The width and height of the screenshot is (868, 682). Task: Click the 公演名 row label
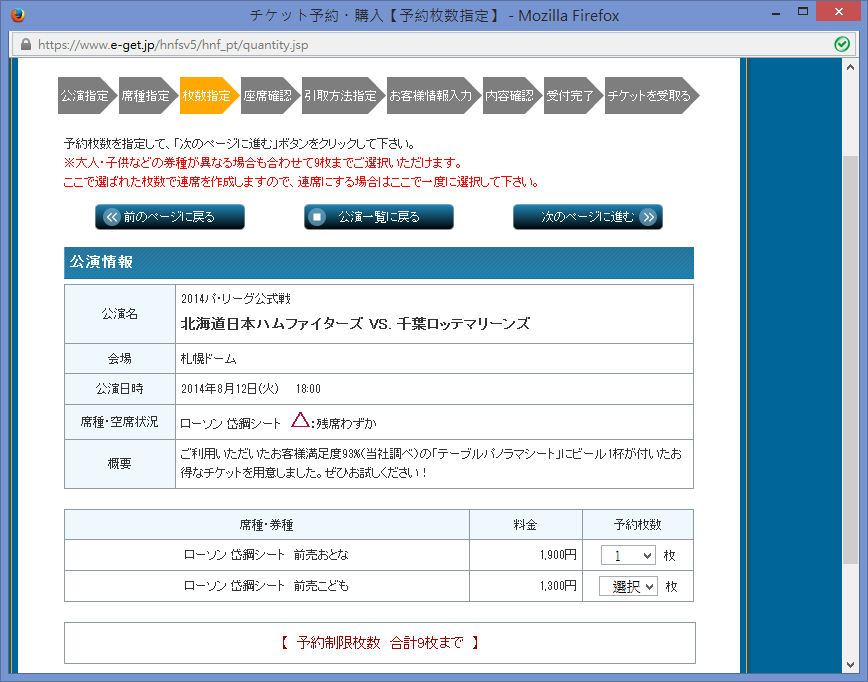click(x=120, y=314)
